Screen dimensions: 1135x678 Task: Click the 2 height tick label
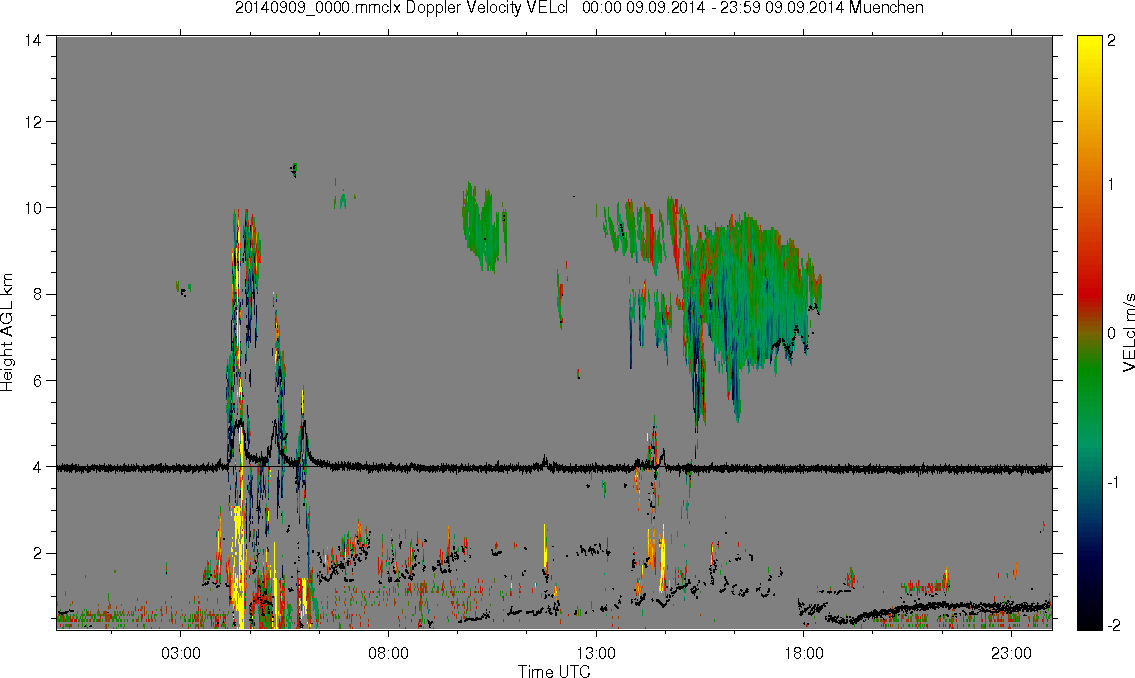(36, 554)
